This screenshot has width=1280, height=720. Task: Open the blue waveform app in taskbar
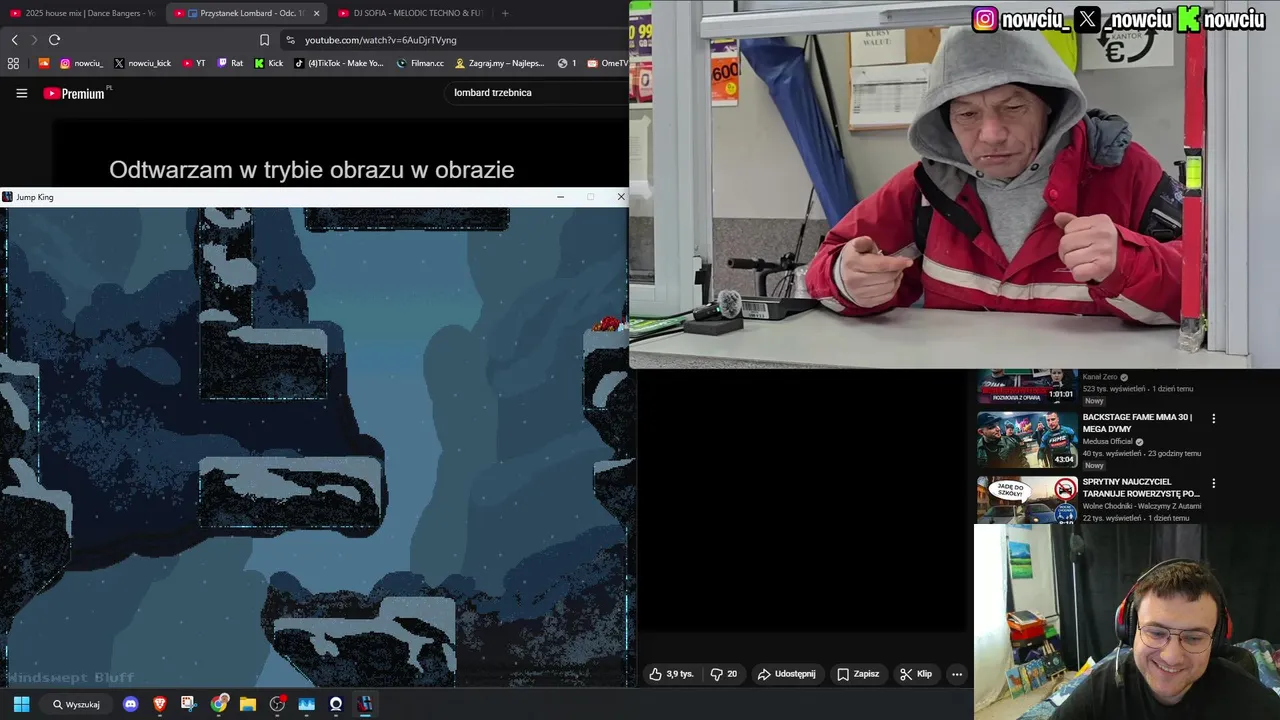click(x=307, y=704)
